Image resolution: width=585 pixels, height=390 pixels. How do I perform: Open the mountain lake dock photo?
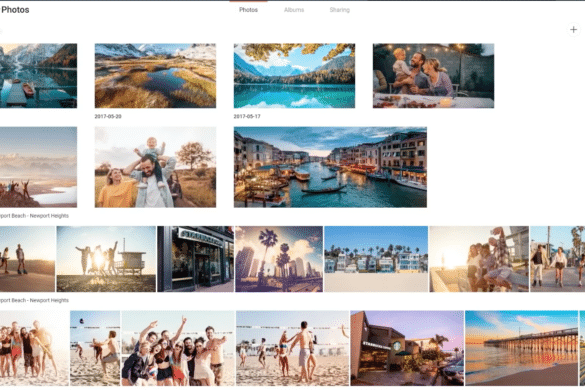tap(38, 76)
